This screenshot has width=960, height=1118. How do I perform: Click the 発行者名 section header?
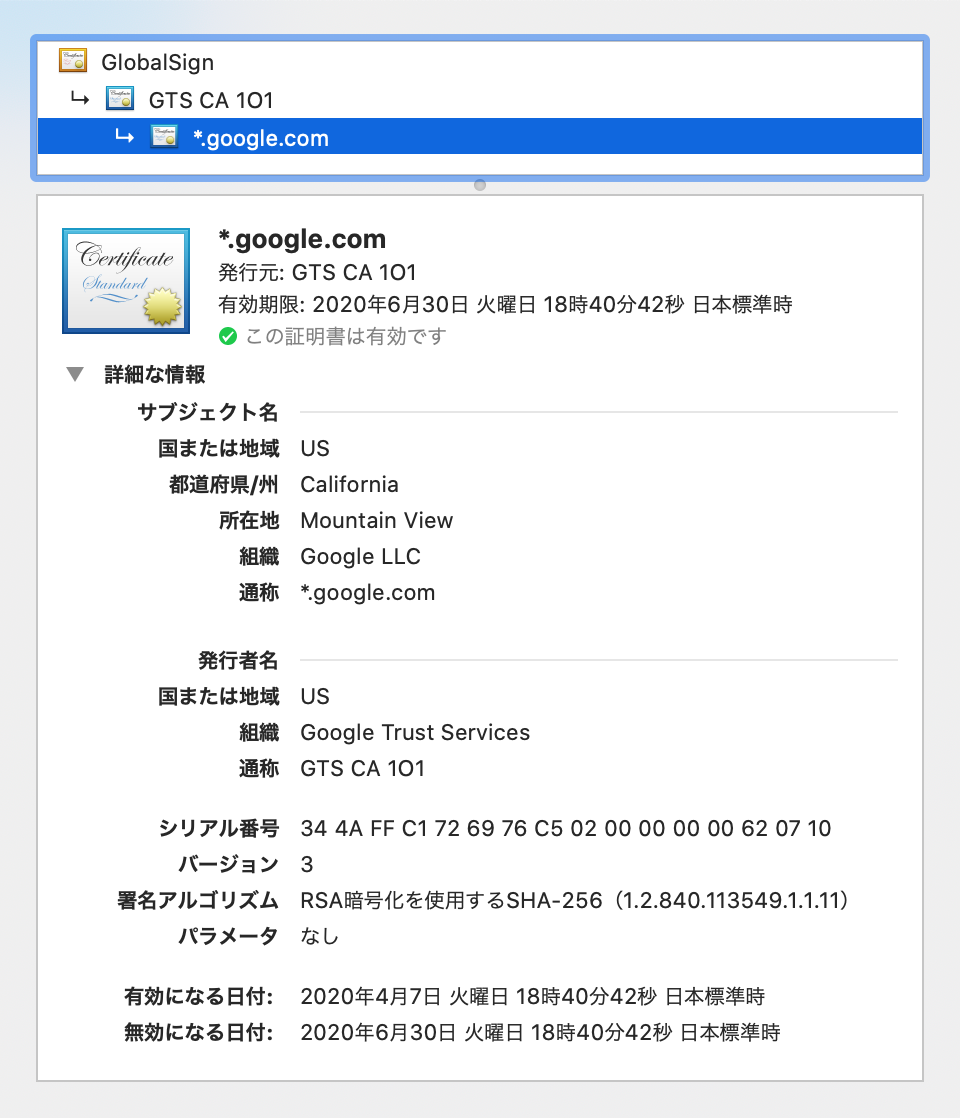coord(238,660)
